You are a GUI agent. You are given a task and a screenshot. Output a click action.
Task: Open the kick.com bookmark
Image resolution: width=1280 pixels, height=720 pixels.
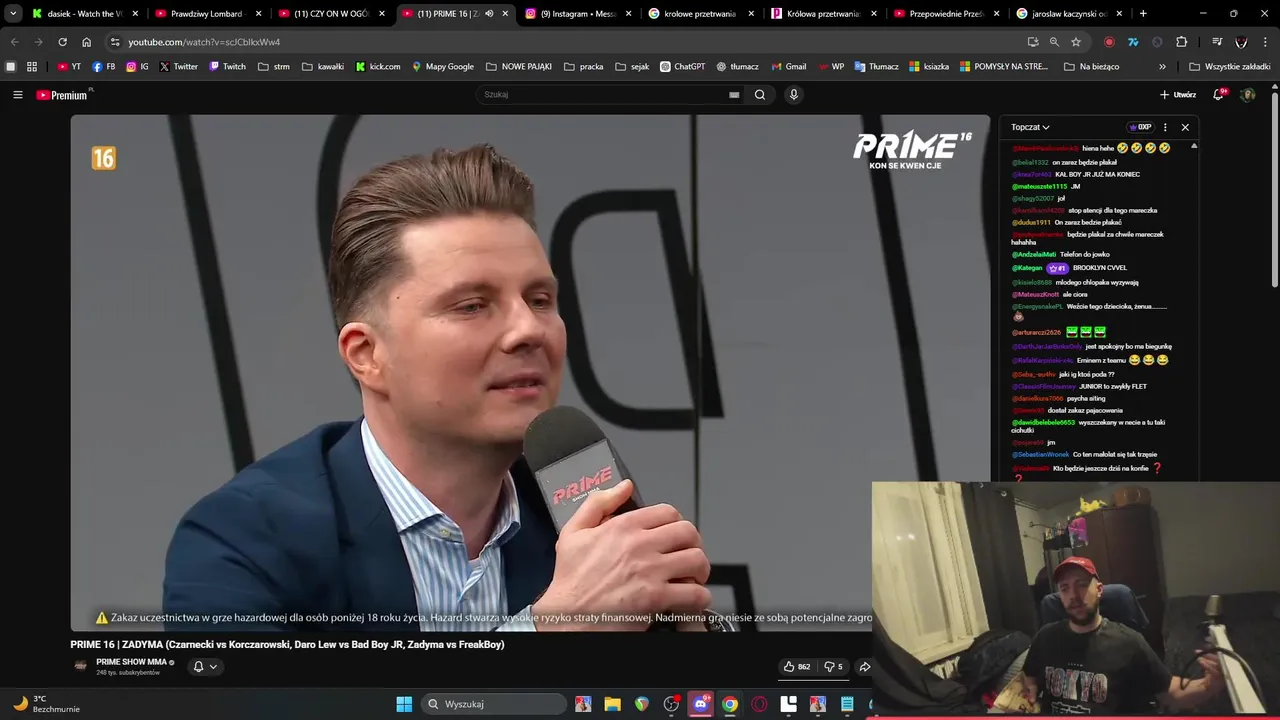(x=378, y=67)
